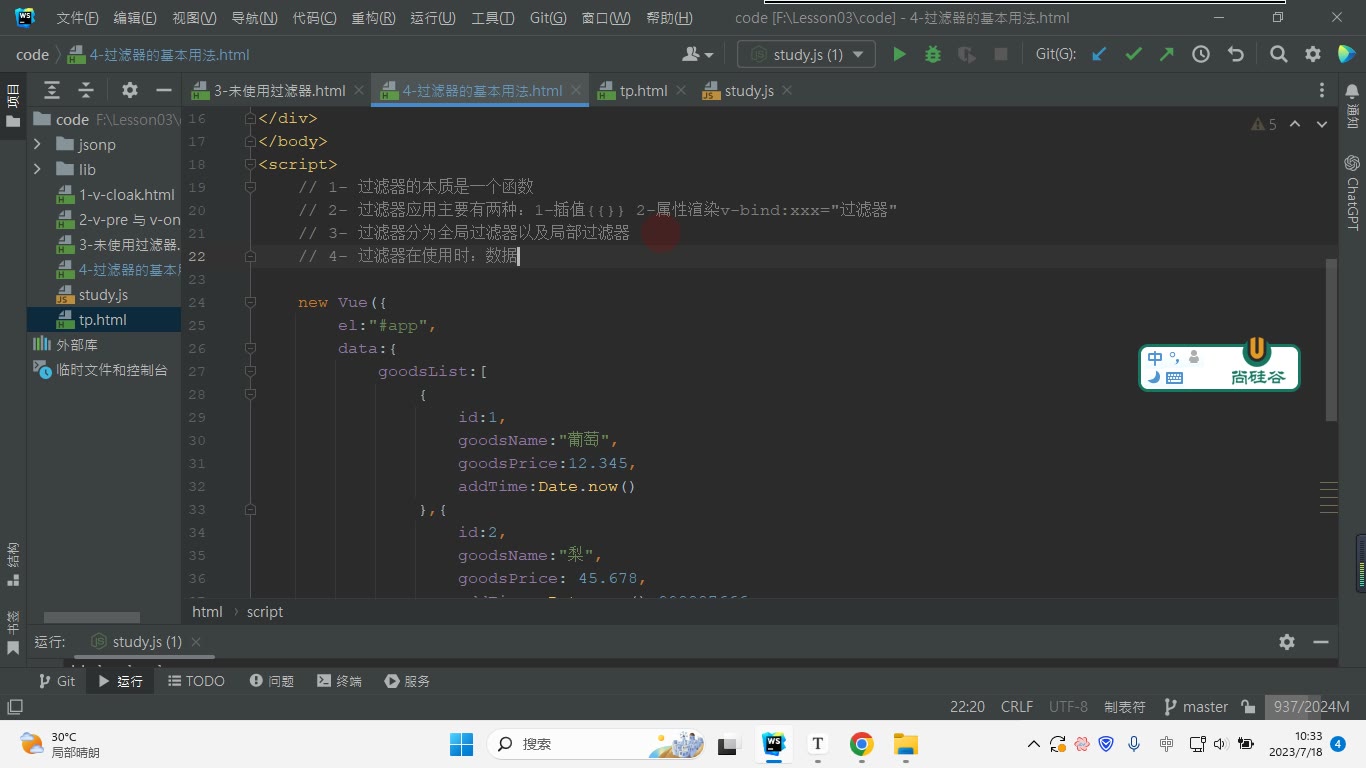This screenshot has height=768, width=1366.
Task: Click the CRLF line separator in the status bar
Action: point(1017,707)
